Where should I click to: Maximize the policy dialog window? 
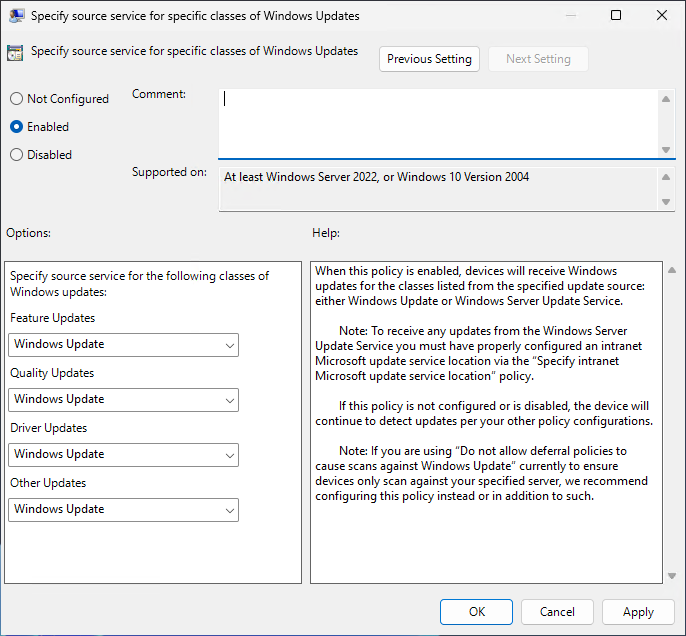pyautogui.click(x=616, y=15)
